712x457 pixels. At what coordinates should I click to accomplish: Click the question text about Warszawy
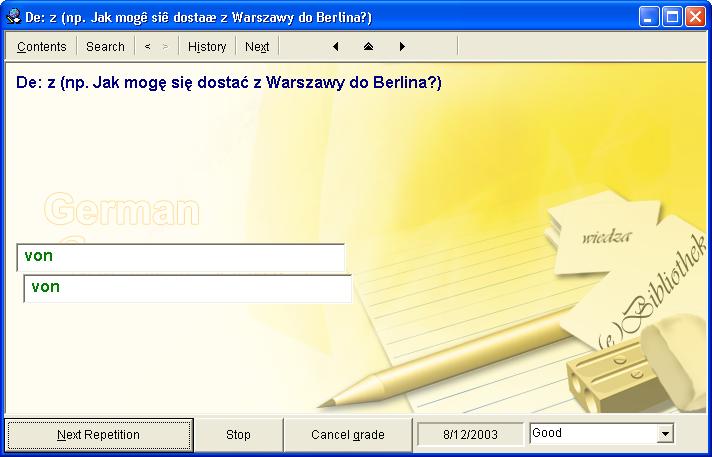[x=229, y=82]
